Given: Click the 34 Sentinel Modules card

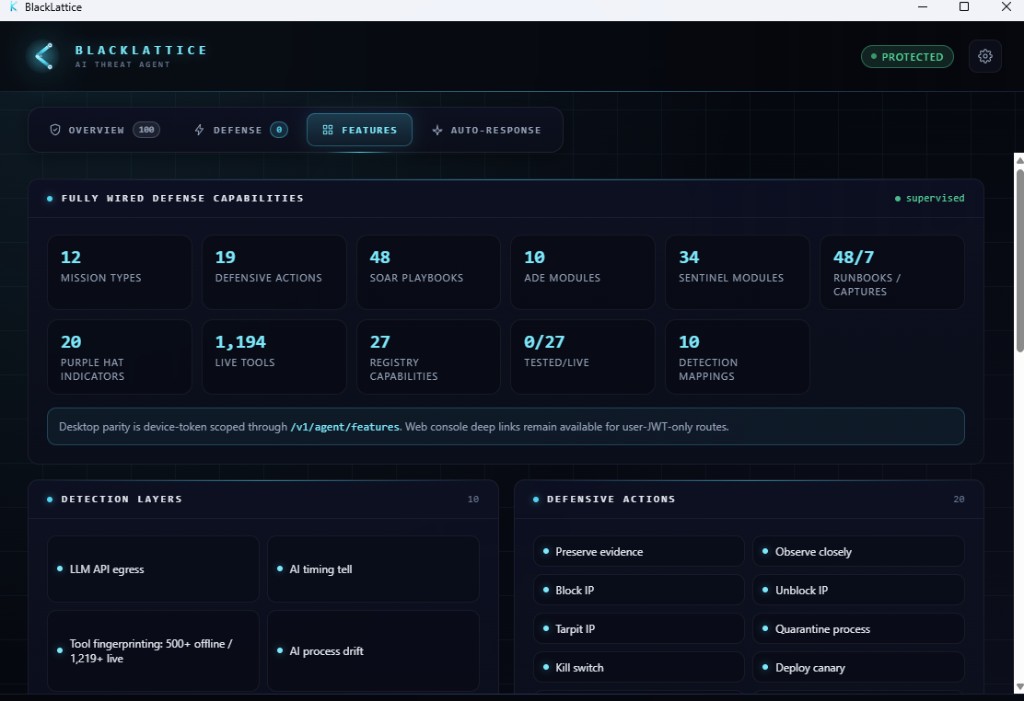Looking at the screenshot, I should coord(737,272).
